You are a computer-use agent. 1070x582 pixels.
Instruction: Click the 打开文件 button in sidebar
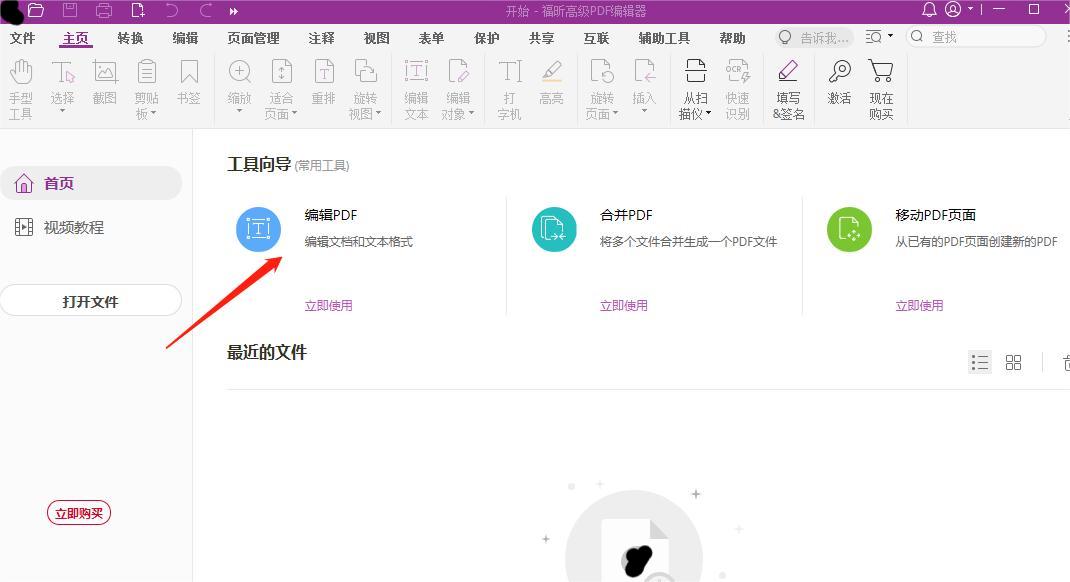[x=91, y=300]
